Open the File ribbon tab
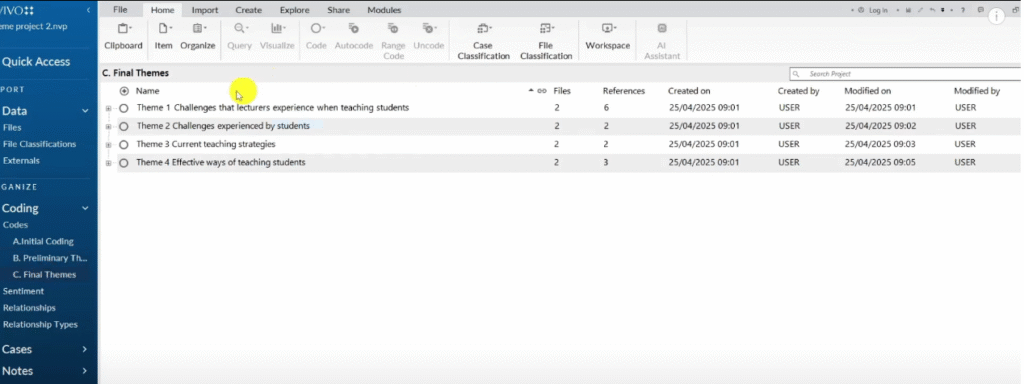 click(x=120, y=10)
